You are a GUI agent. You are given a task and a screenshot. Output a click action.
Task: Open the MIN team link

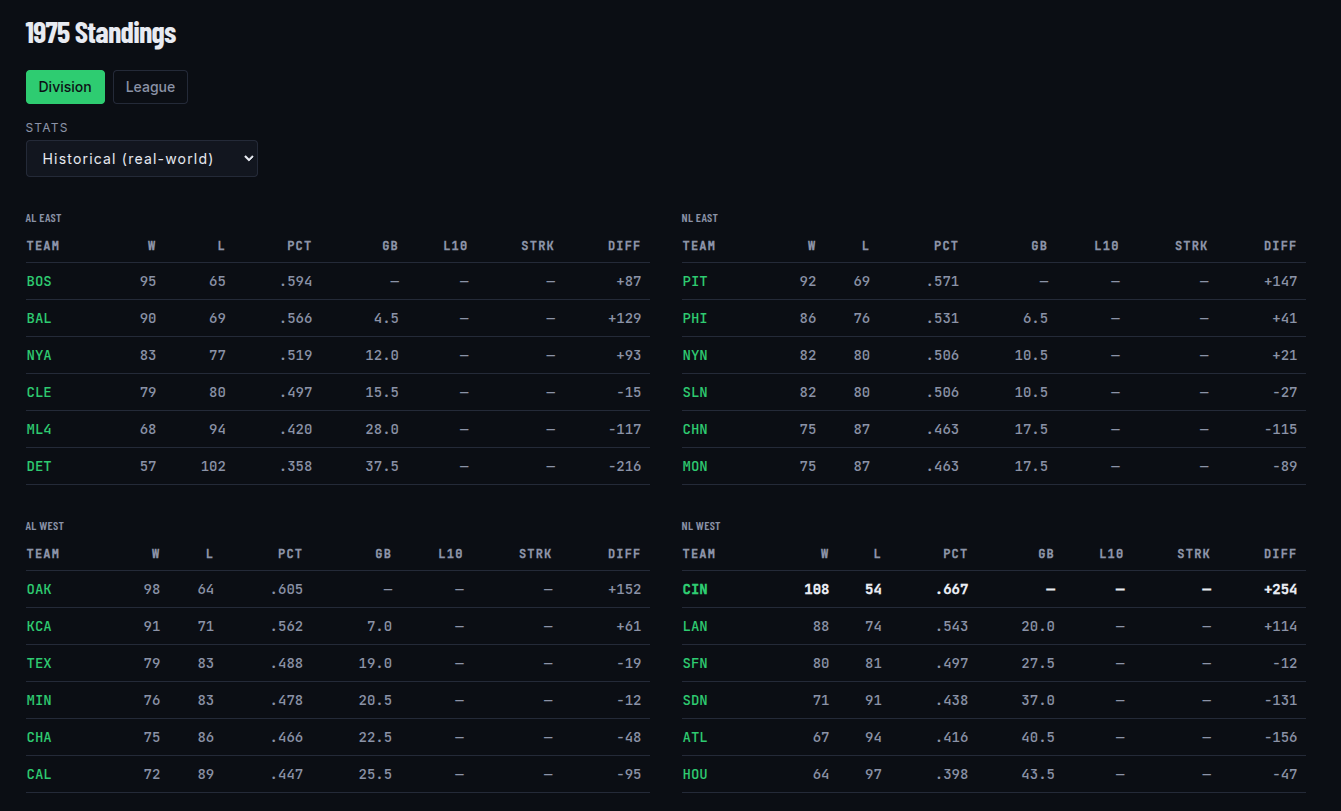coord(39,701)
